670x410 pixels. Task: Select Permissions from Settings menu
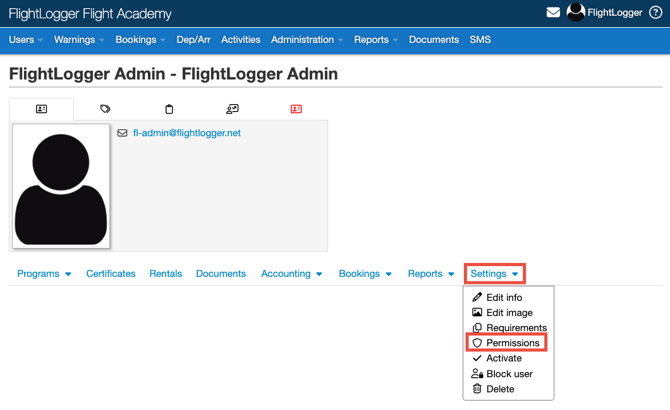[512, 343]
